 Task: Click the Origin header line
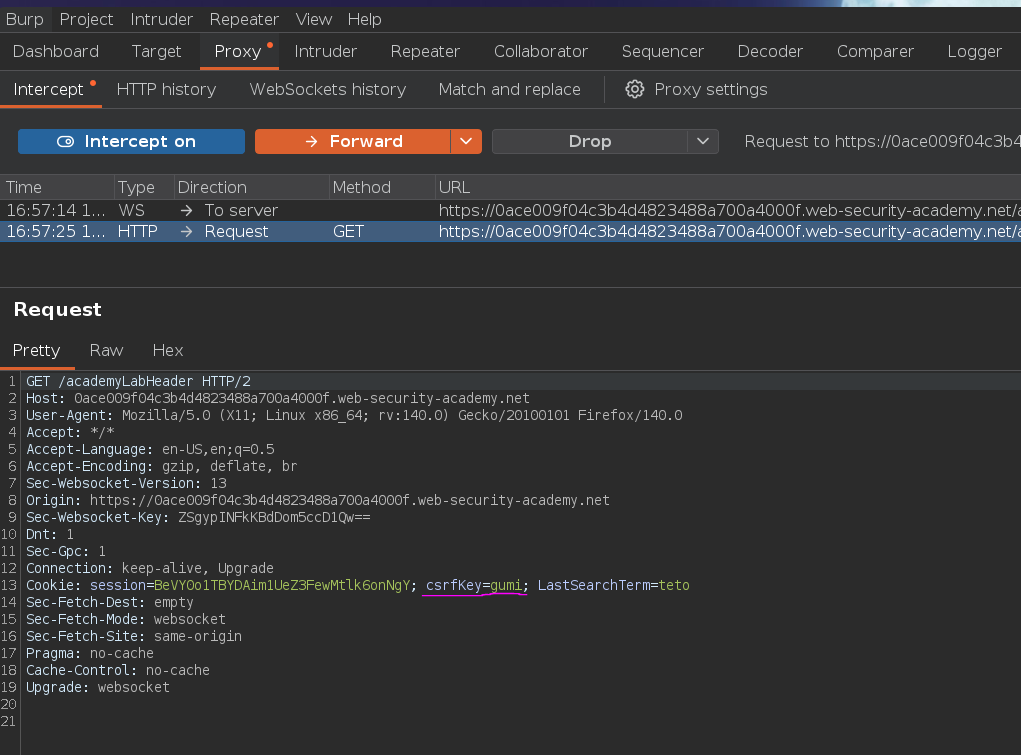click(x=318, y=500)
